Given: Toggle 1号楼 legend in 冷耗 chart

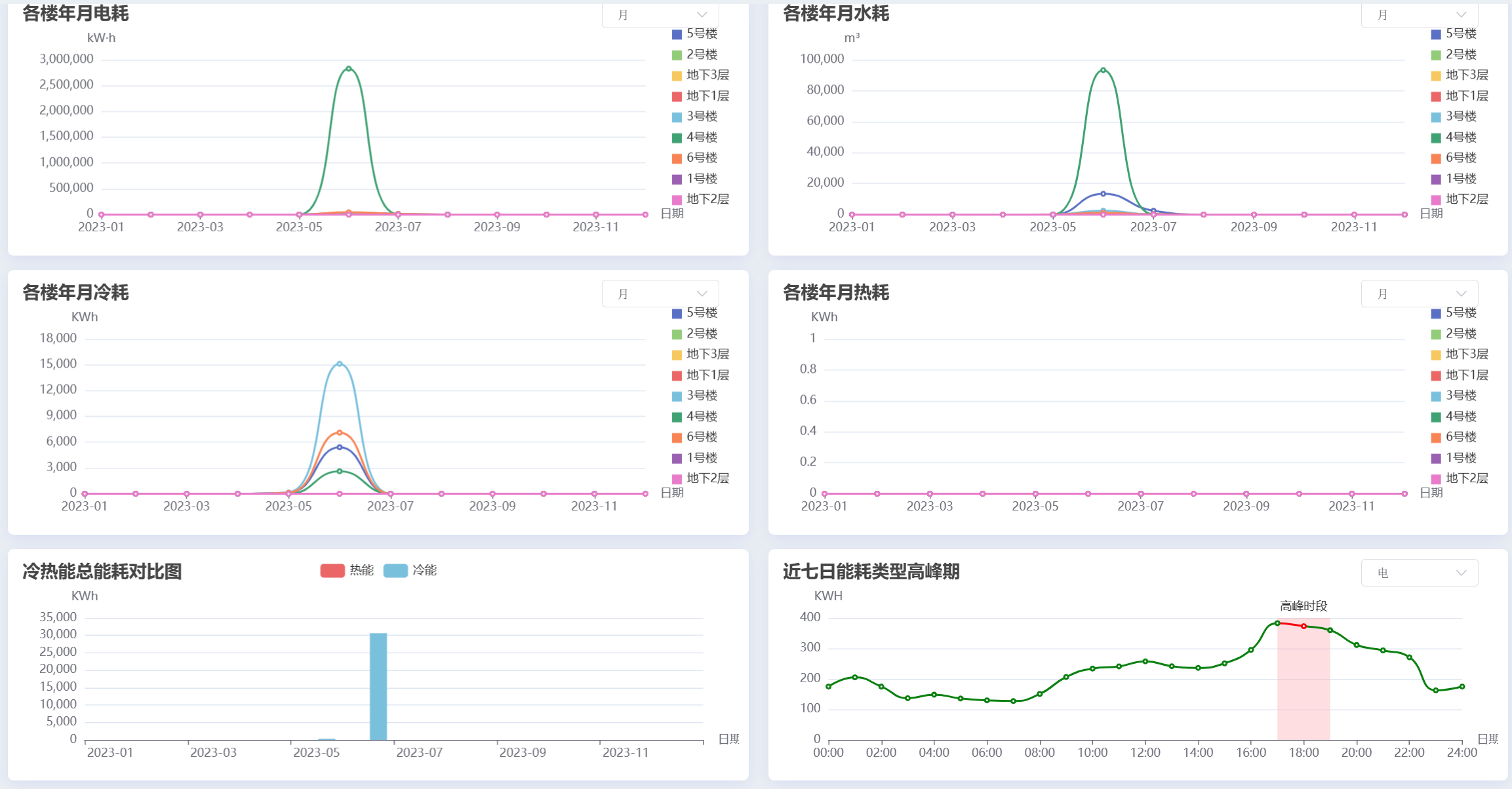Looking at the screenshot, I should pyautogui.click(x=694, y=458).
